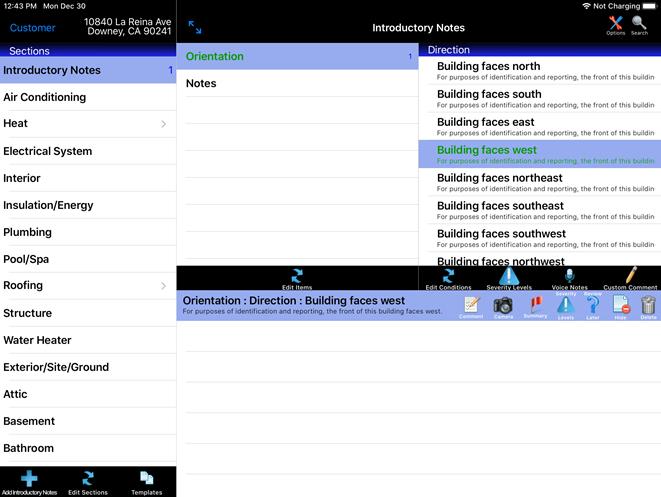Delete the comment with trash icon
The height and width of the screenshot is (497, 661).
(x=648, y=306)
